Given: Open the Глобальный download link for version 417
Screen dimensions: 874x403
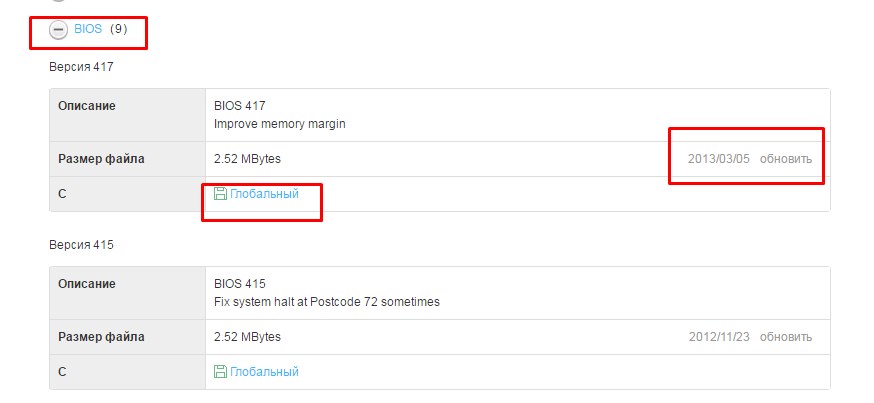Looking at the screenshot, I should pyautogui.click(x=264, y=193).
